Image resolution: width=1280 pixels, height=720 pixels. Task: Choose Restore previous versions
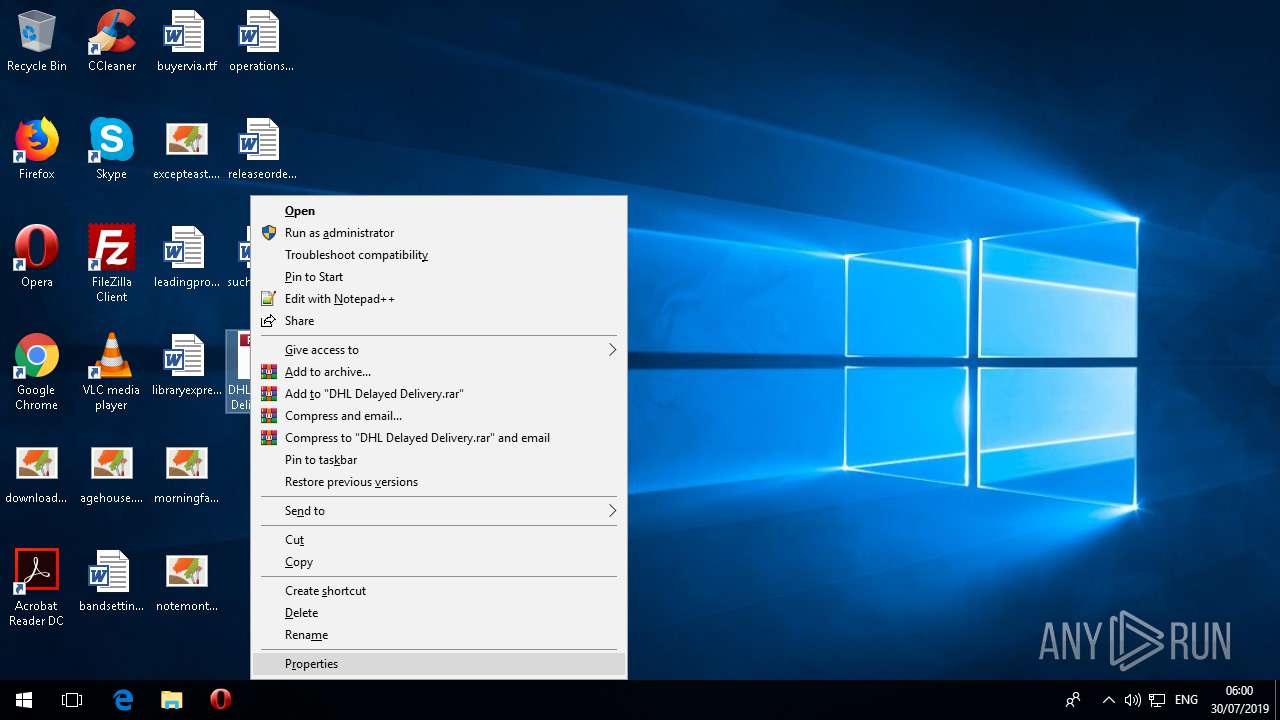click(438, 482)
